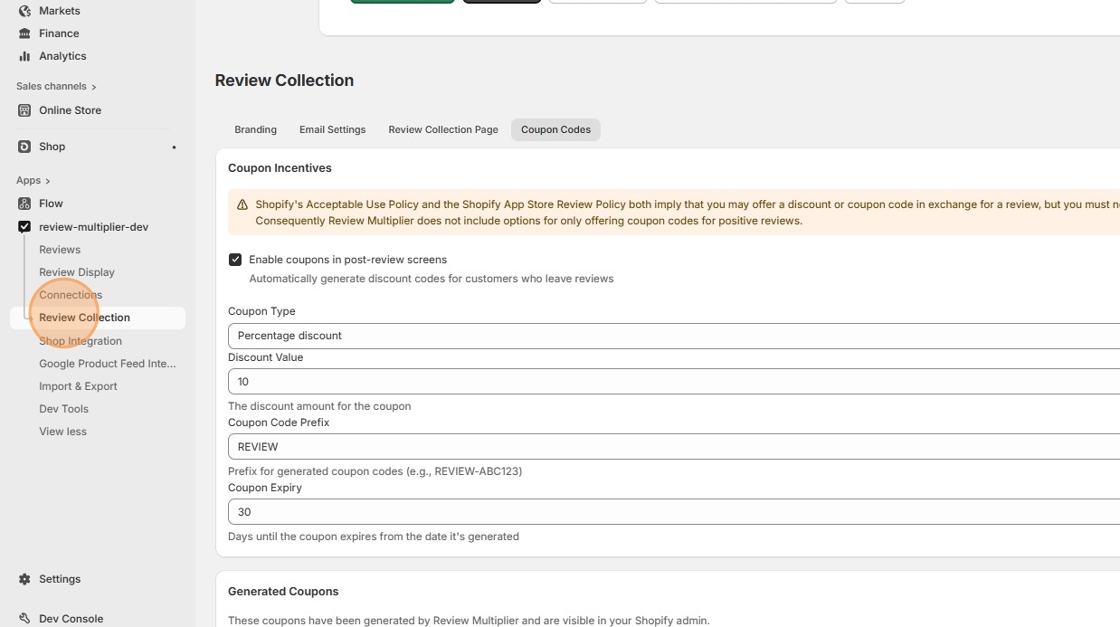Go to Online Store sales channel
The image size is (1120, 627).
[70, 110]
